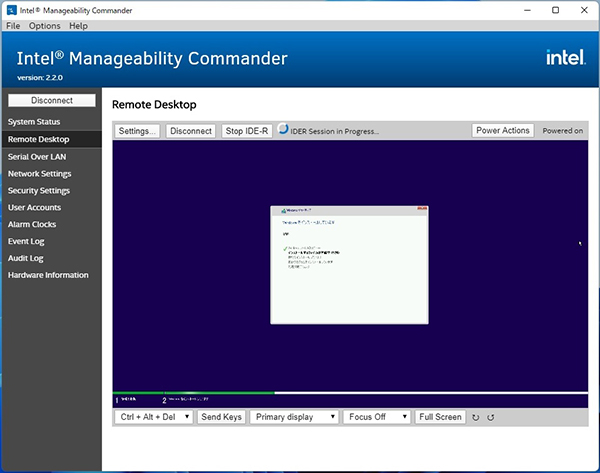
Task: Go to System Status in the sidebar
Action: coord(52,122)
